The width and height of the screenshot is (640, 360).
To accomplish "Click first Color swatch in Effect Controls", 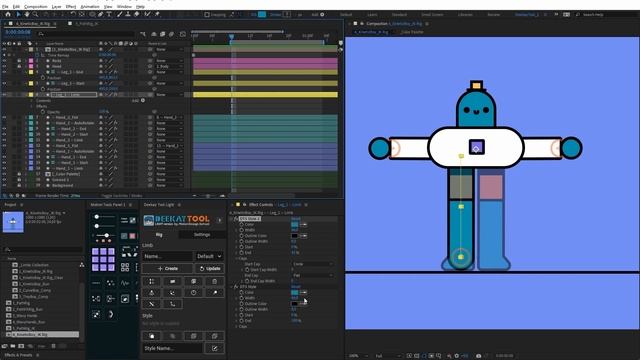I will pyautogui.click(x=295, y=224).
